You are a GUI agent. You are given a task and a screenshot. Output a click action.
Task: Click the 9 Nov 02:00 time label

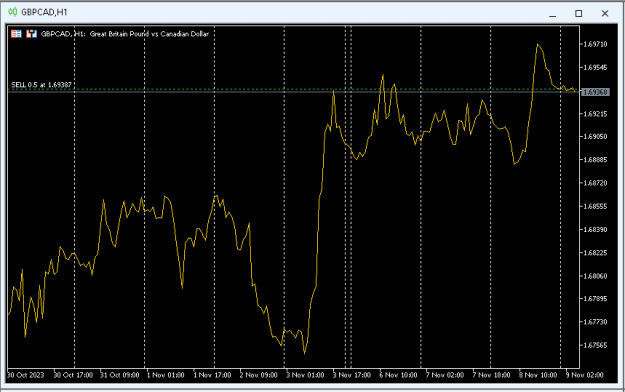[x=584, y=375]
